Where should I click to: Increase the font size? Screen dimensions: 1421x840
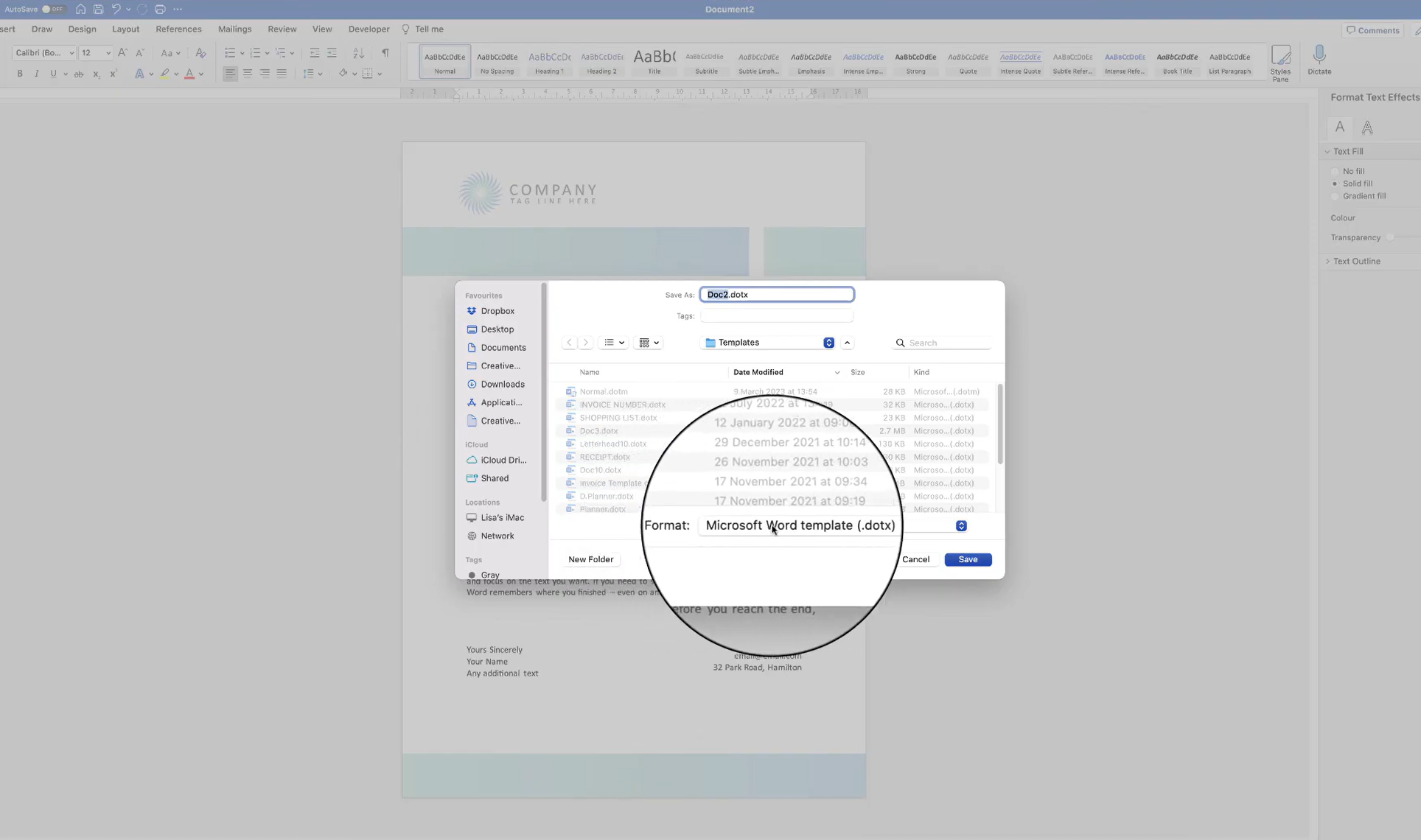pos(122,53)
